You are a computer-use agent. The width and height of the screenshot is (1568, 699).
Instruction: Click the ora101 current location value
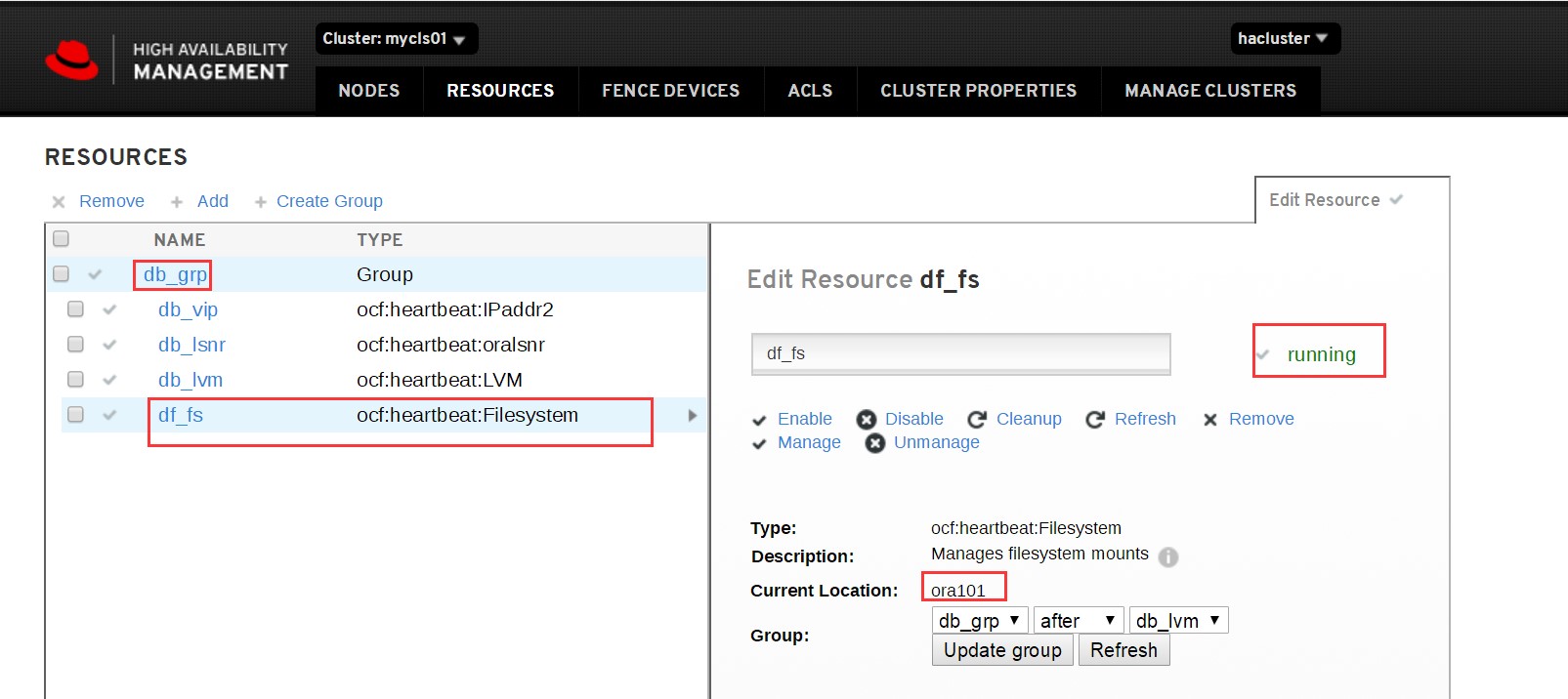(958, 590)
